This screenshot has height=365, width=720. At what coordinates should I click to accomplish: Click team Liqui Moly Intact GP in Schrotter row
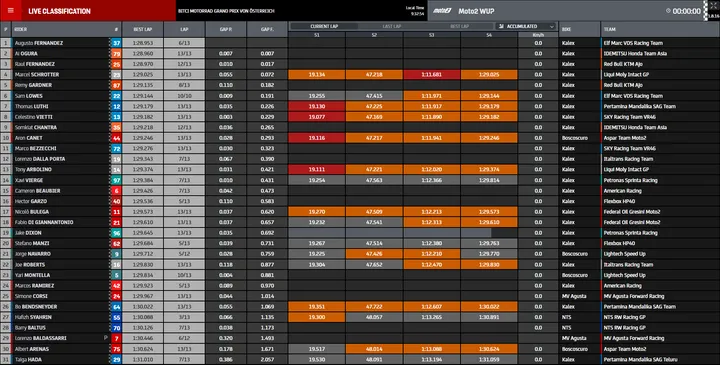coord(626,75)
